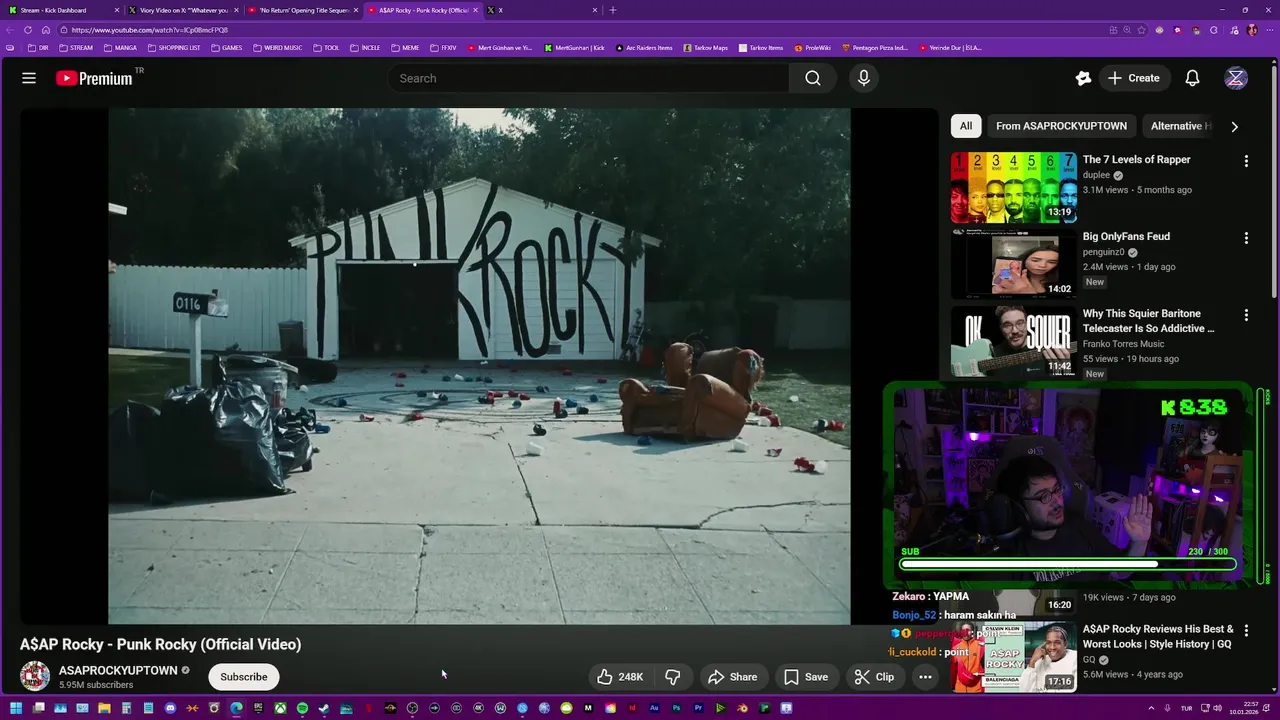Open Steam from the taskbar

pos(324,708)
